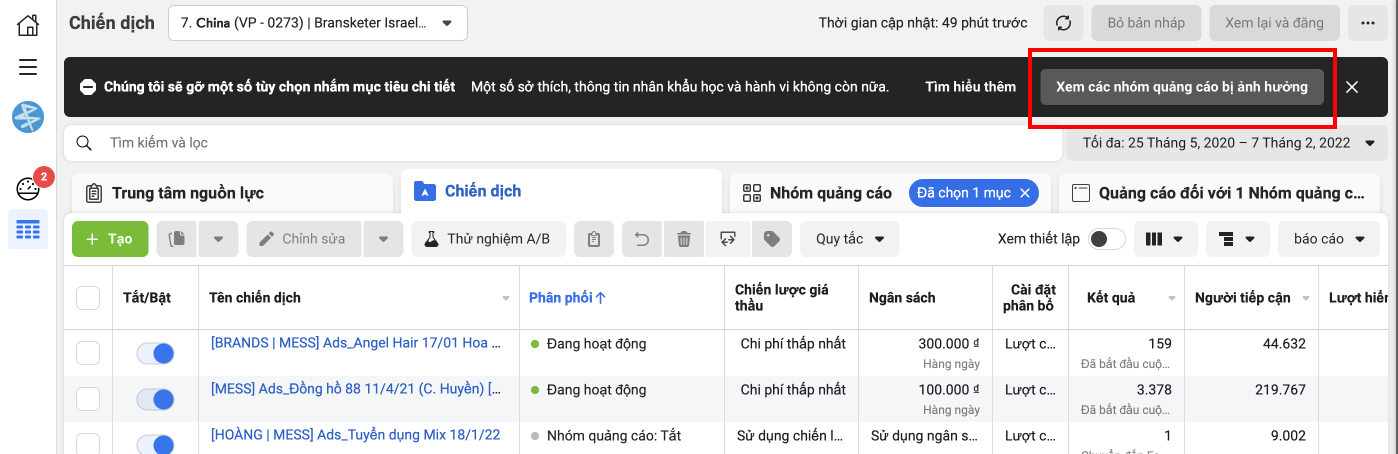Viewport: 1398px width, 454px height.
Task: Expand the duplicate button dropdown arrow
Action: coord(218,239)
